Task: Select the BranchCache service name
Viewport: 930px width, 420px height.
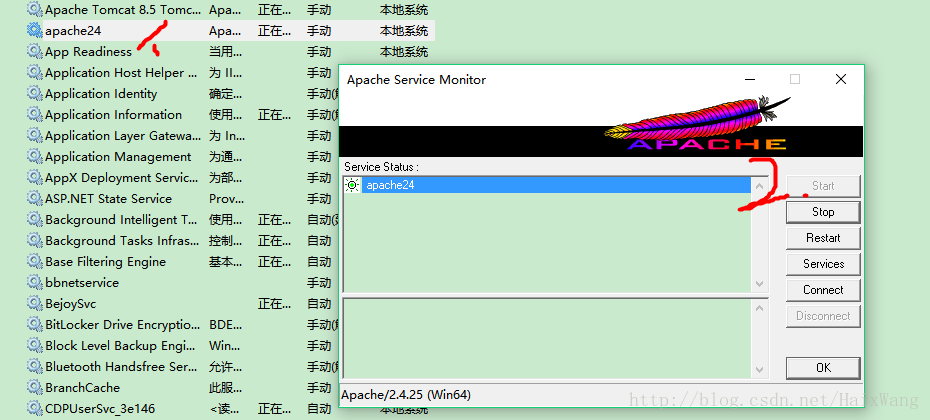Action: tap(82, 388)
